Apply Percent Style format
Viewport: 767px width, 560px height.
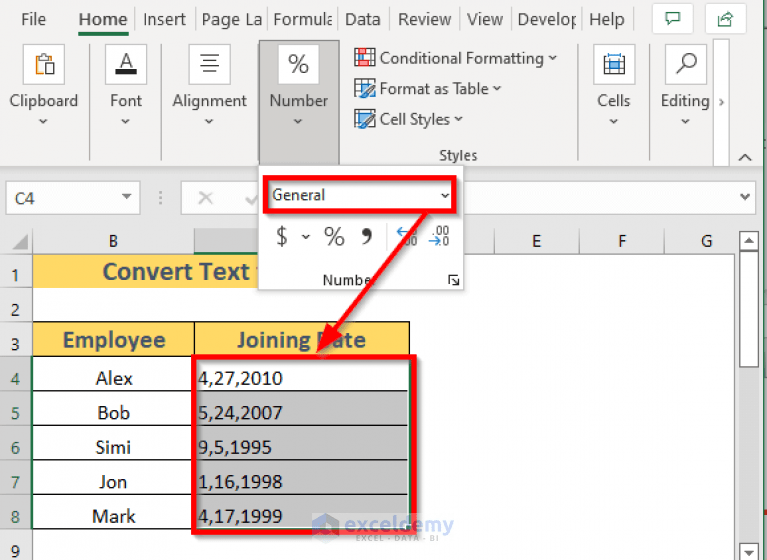335,237
